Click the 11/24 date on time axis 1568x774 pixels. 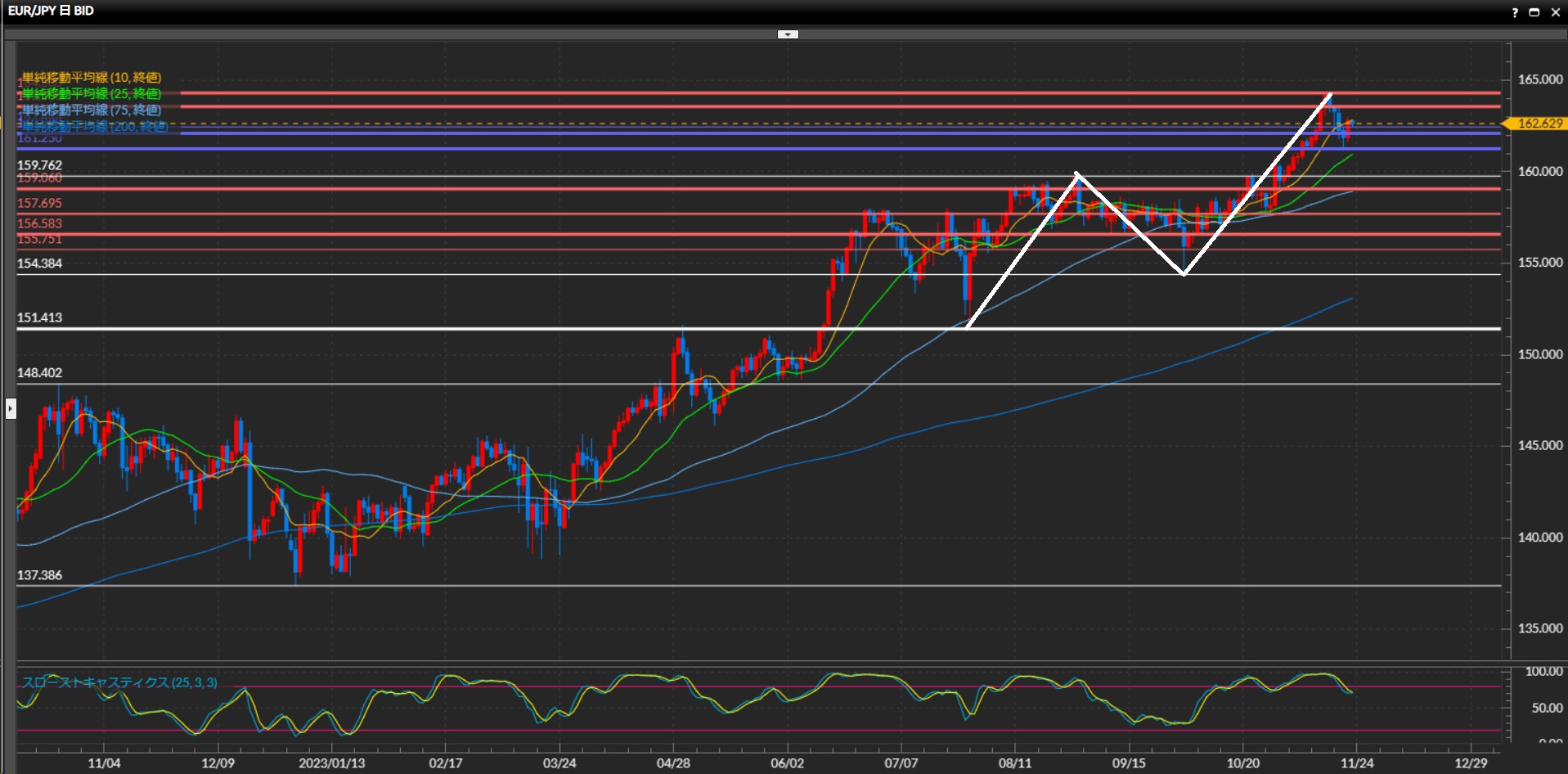1357,763
